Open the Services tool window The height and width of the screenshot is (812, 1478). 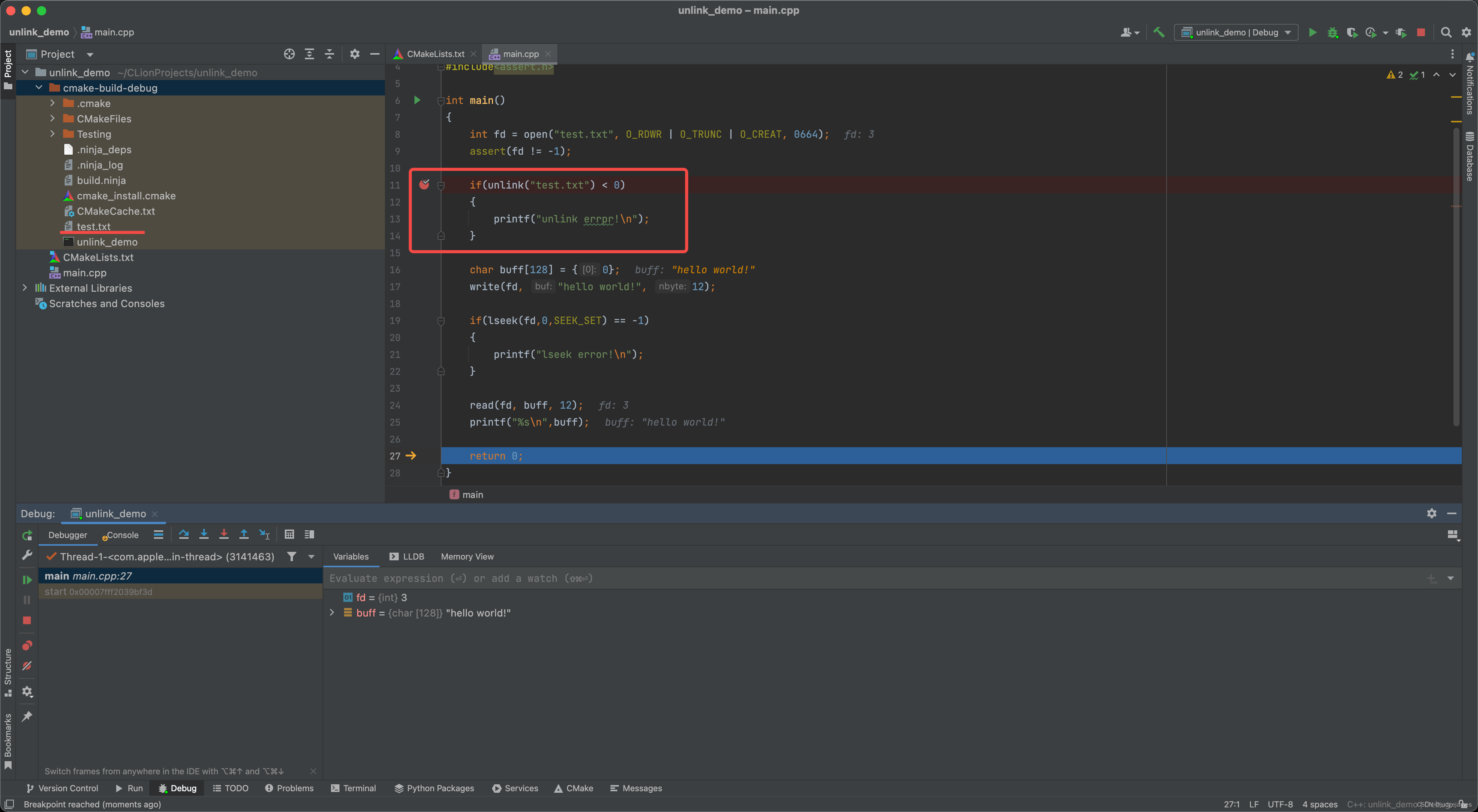(515, 788)
